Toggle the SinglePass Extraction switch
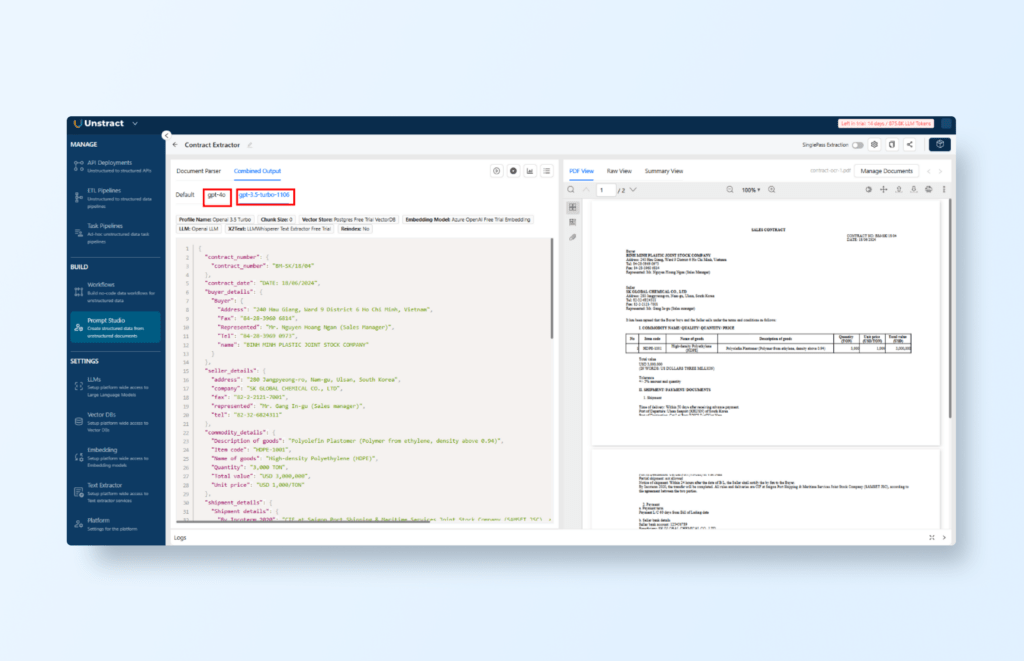 pyautogui.click(x=858, y=145)
